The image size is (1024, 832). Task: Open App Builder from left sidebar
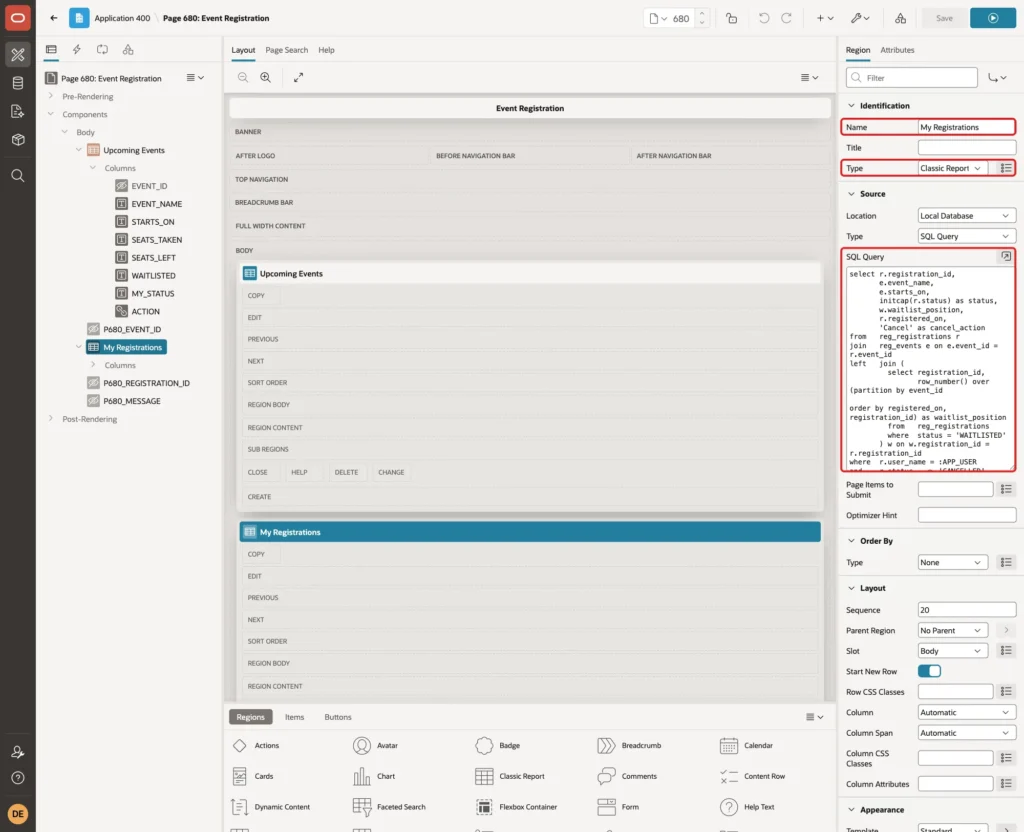point(18,54)
